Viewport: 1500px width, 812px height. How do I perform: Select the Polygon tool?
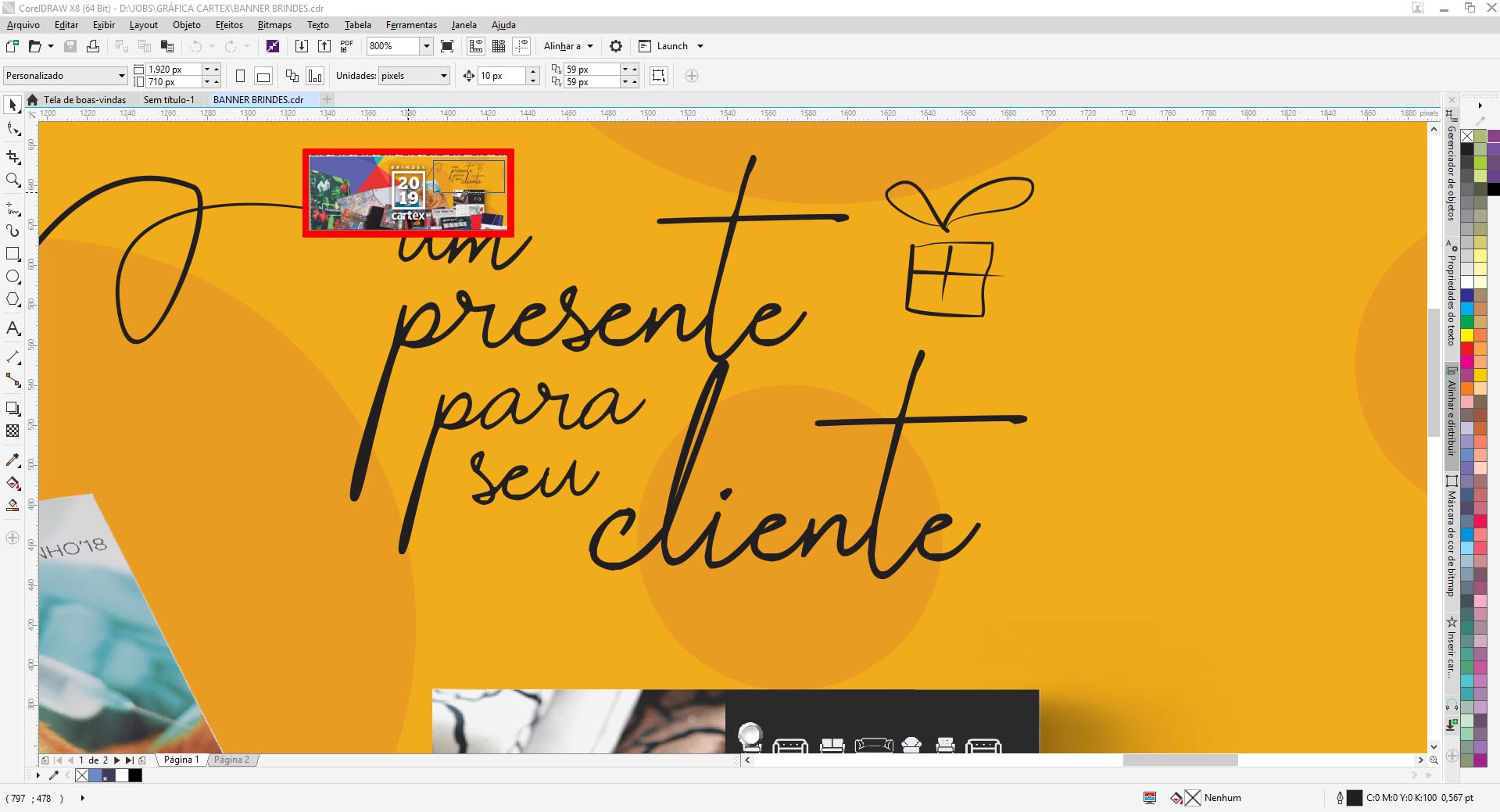pyautogui.click(x=13, y=299)
